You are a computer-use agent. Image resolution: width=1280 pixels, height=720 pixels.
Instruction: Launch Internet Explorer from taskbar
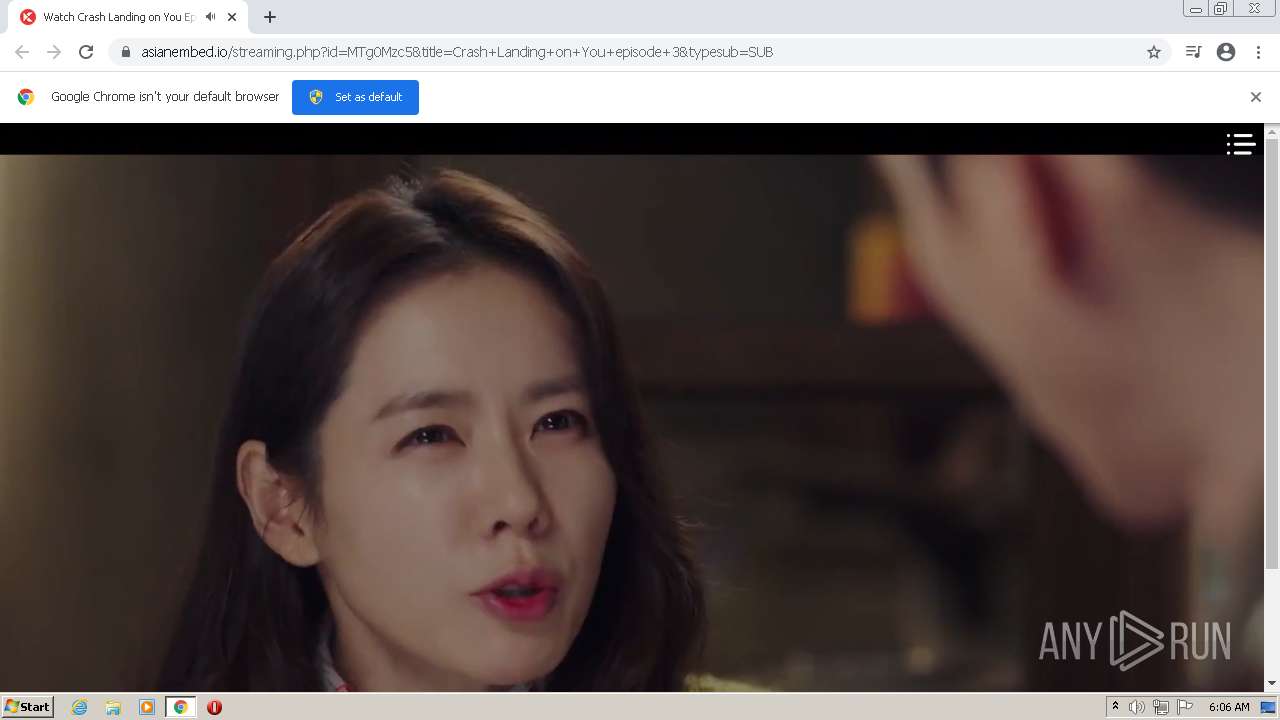click(79, 707)
